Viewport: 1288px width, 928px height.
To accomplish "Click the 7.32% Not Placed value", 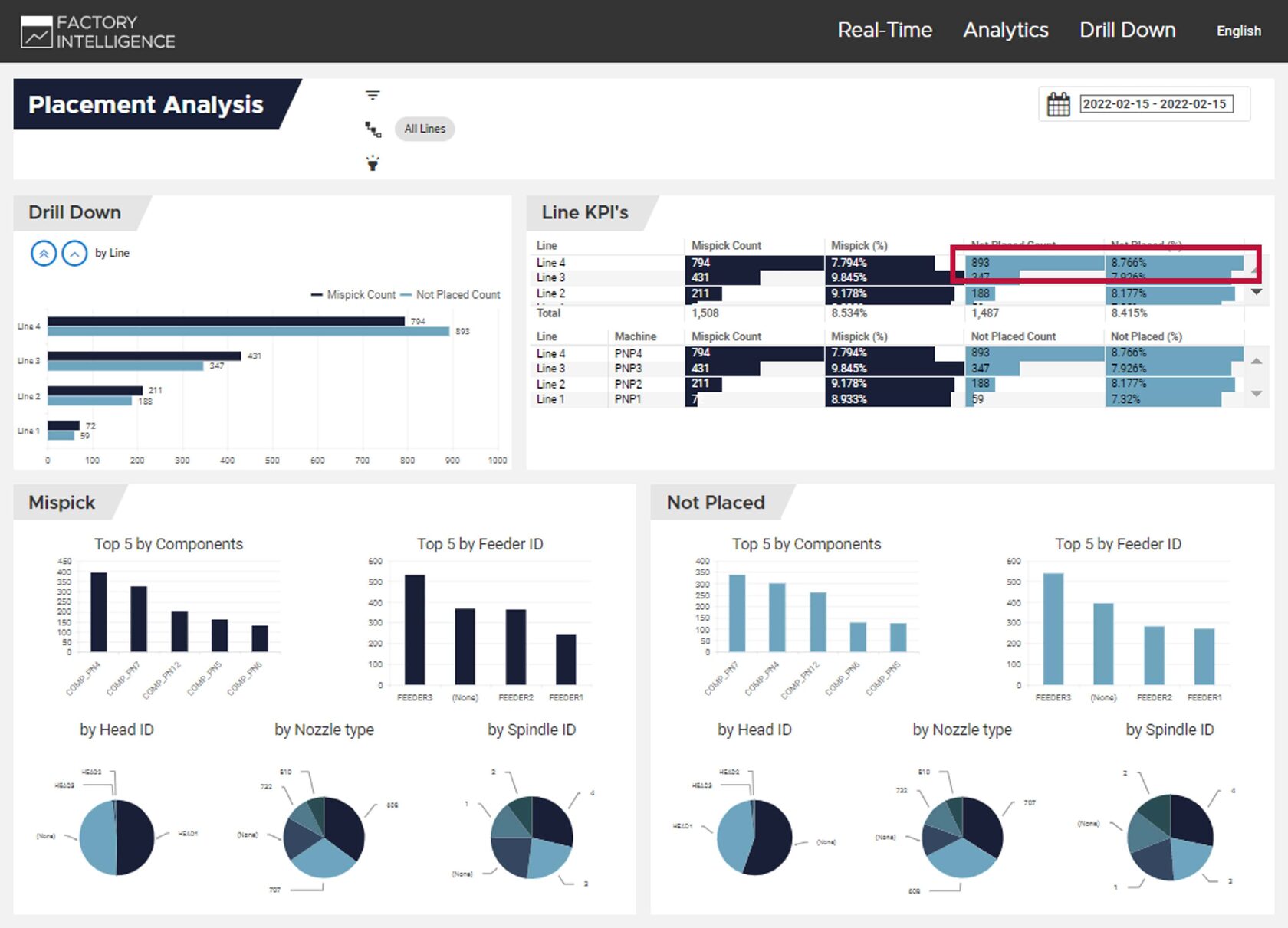I will [x=1125, y=399].
